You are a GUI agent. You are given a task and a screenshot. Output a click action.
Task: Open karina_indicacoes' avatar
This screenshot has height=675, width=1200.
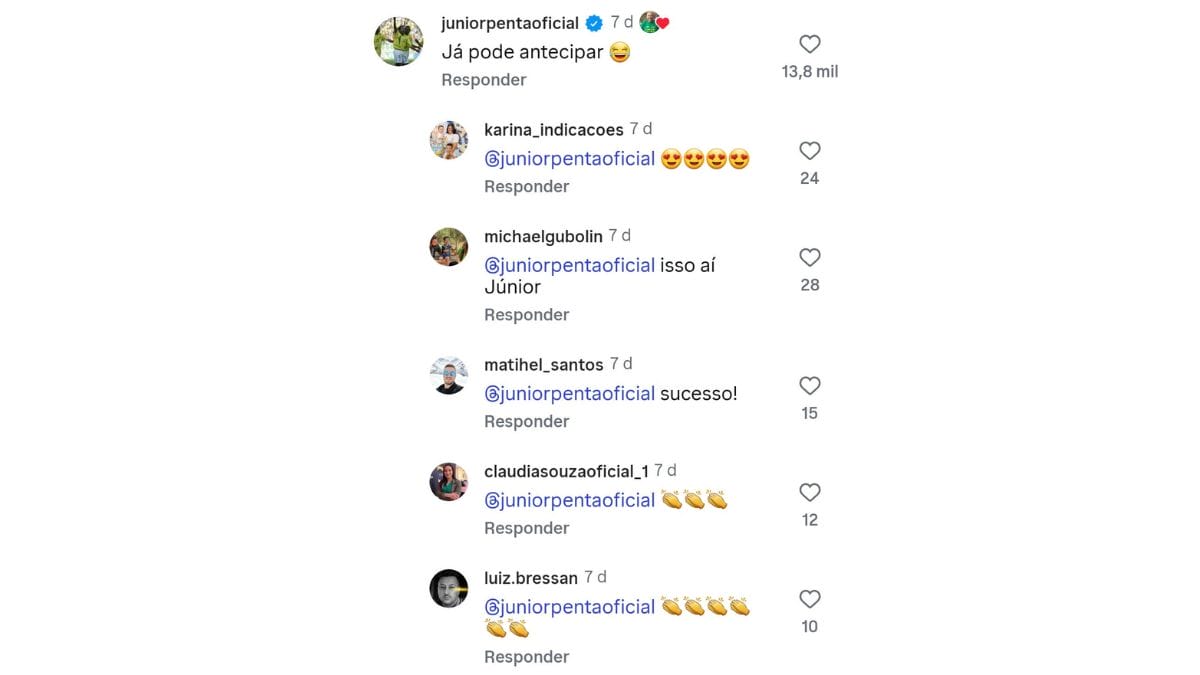(x=449, y=140)
